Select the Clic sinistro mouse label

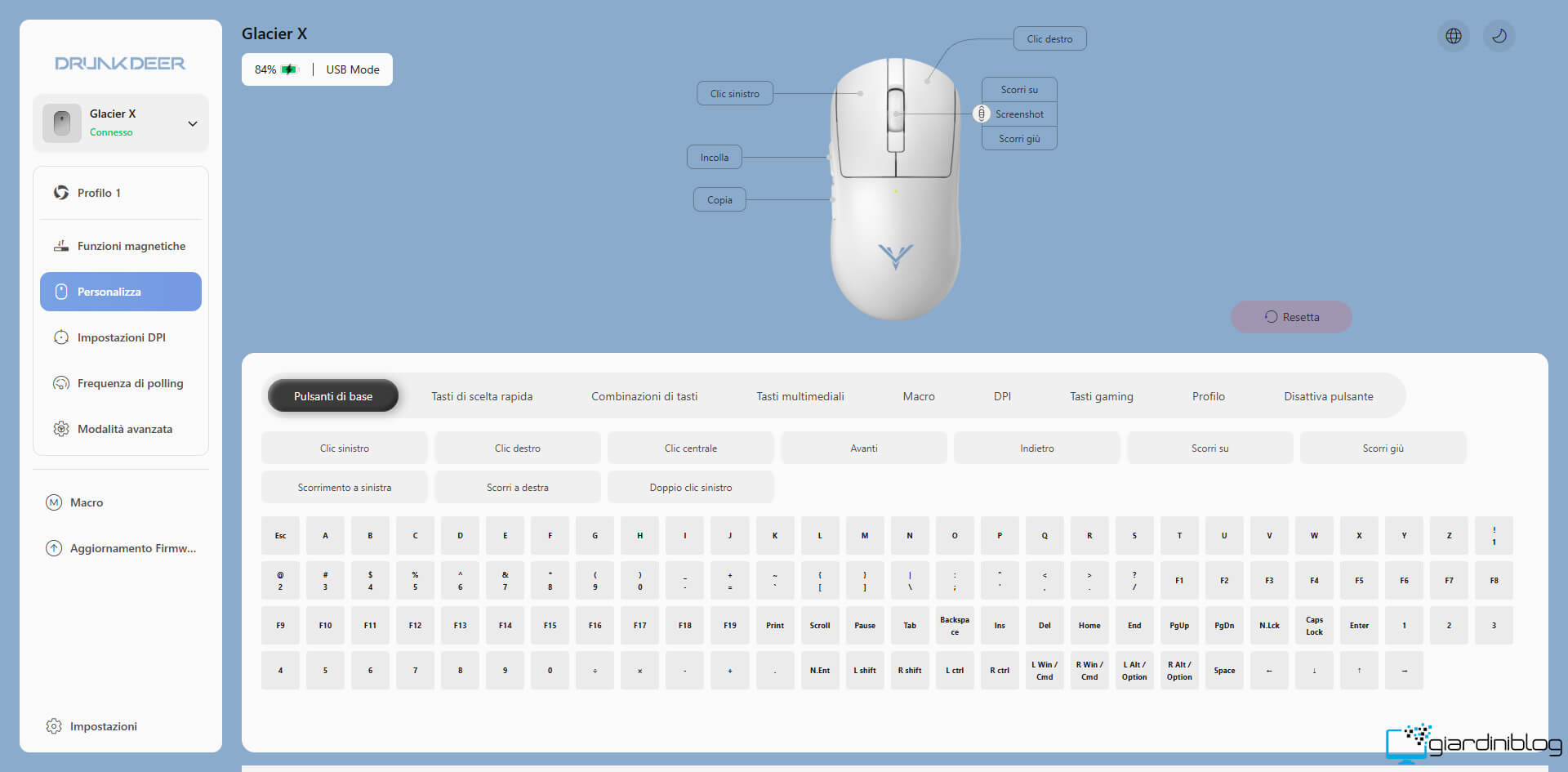click(735, 94)
